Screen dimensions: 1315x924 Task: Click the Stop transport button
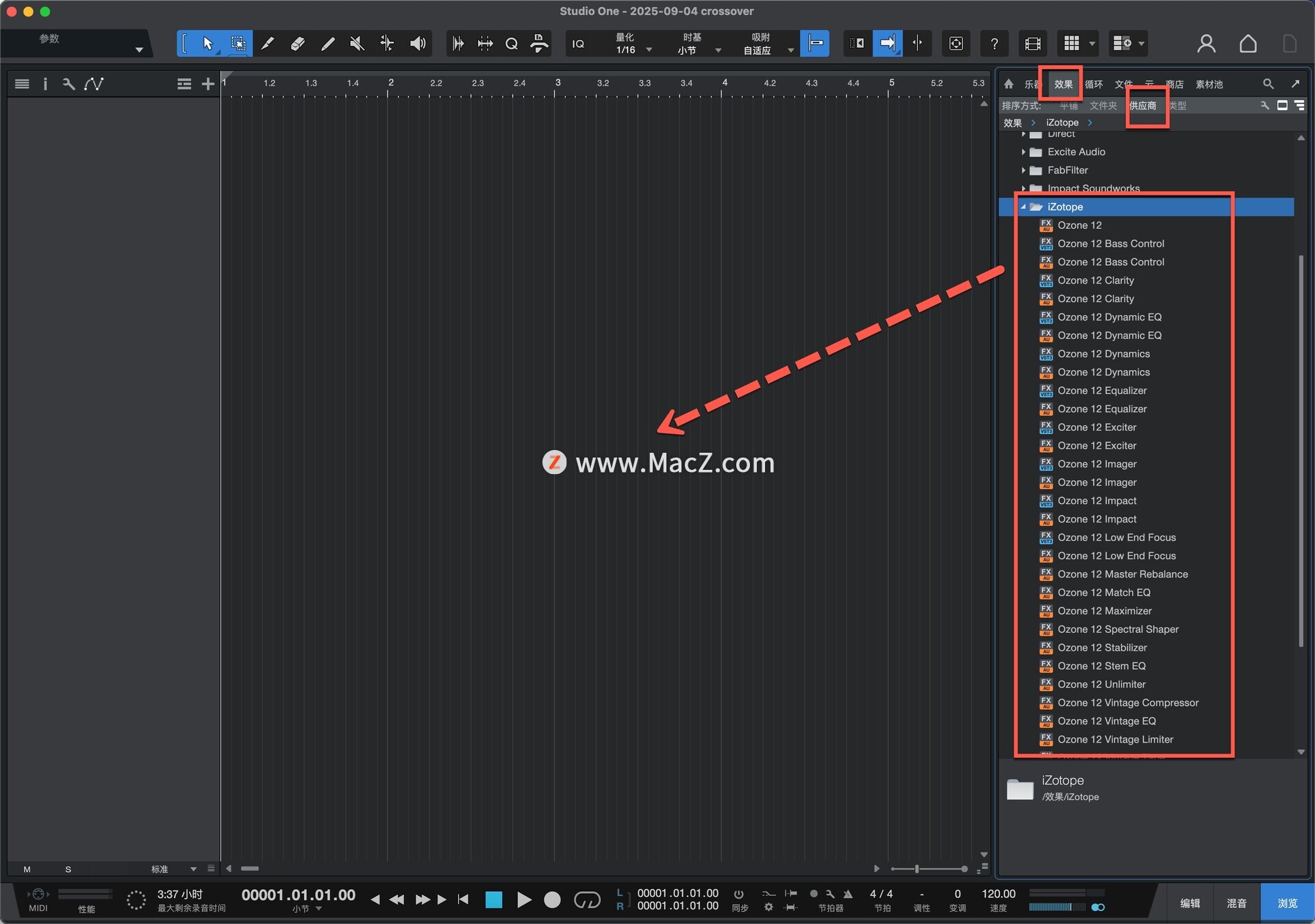point(494,899)
